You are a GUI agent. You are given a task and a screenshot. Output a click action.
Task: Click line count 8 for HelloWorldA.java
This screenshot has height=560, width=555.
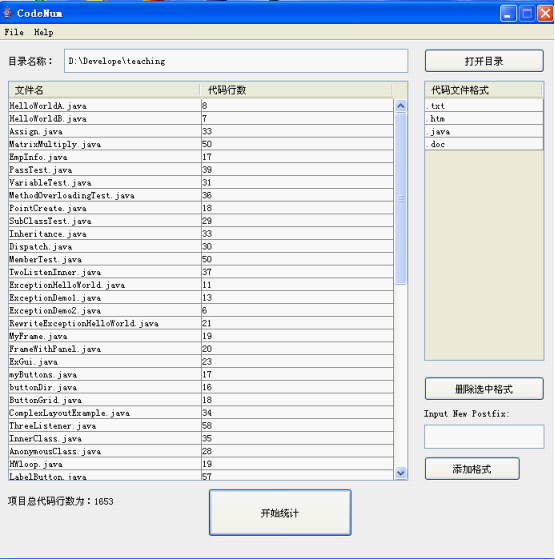pyautogui.click(x=205, y=106)
